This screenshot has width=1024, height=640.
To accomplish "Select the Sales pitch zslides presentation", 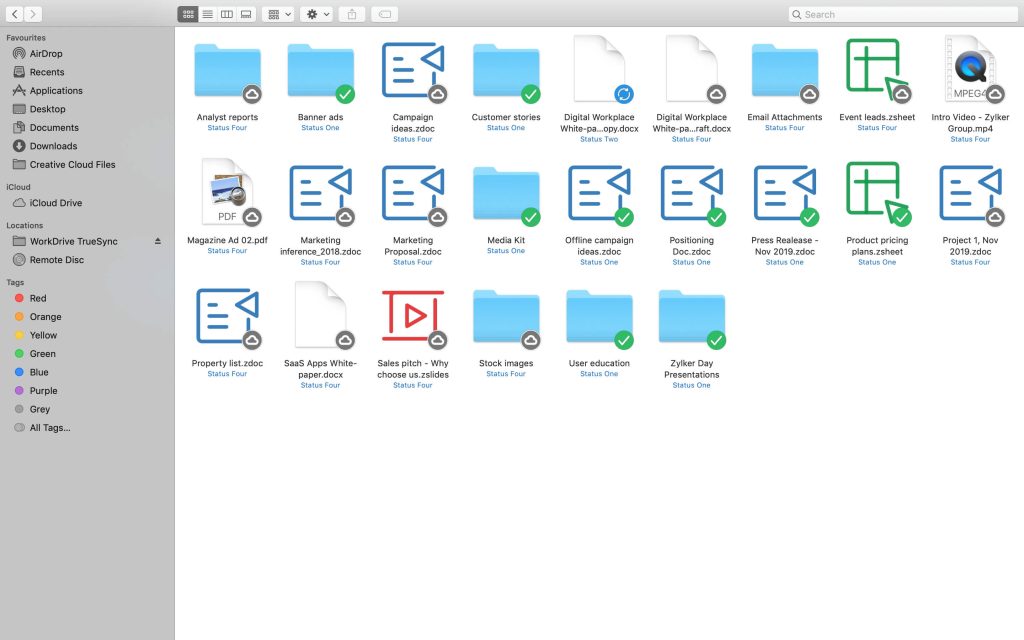I will tap(412, 317).
